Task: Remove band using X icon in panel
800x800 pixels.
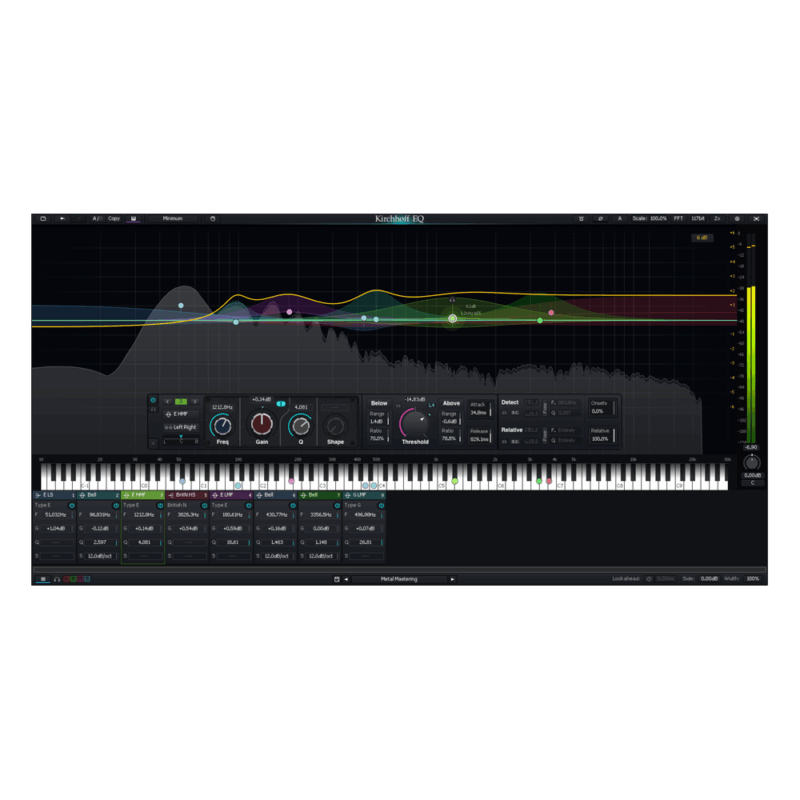Action: [x=153, y=443]
